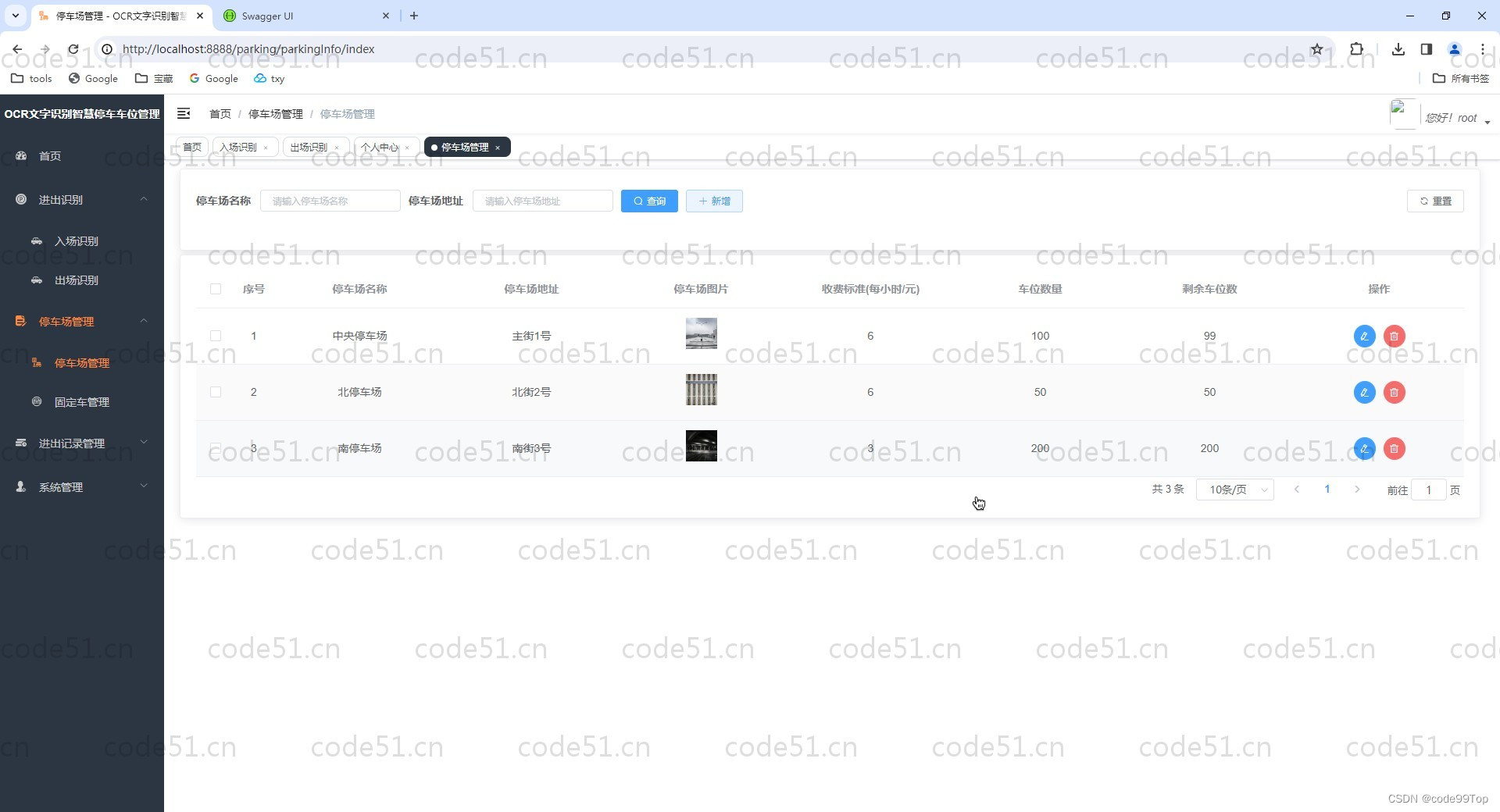Click the browser address bar URL

[x=248, y=49]
